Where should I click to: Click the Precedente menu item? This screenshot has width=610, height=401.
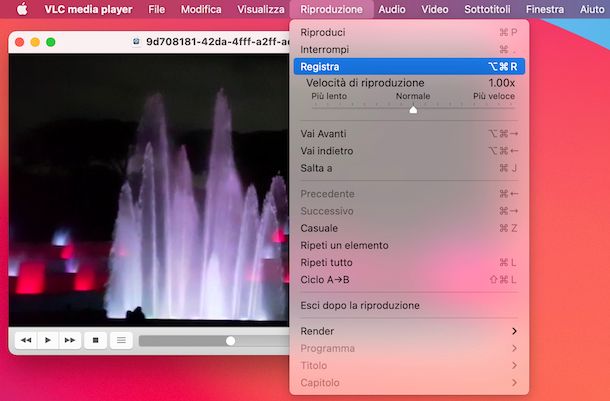[x=409, y=194]
